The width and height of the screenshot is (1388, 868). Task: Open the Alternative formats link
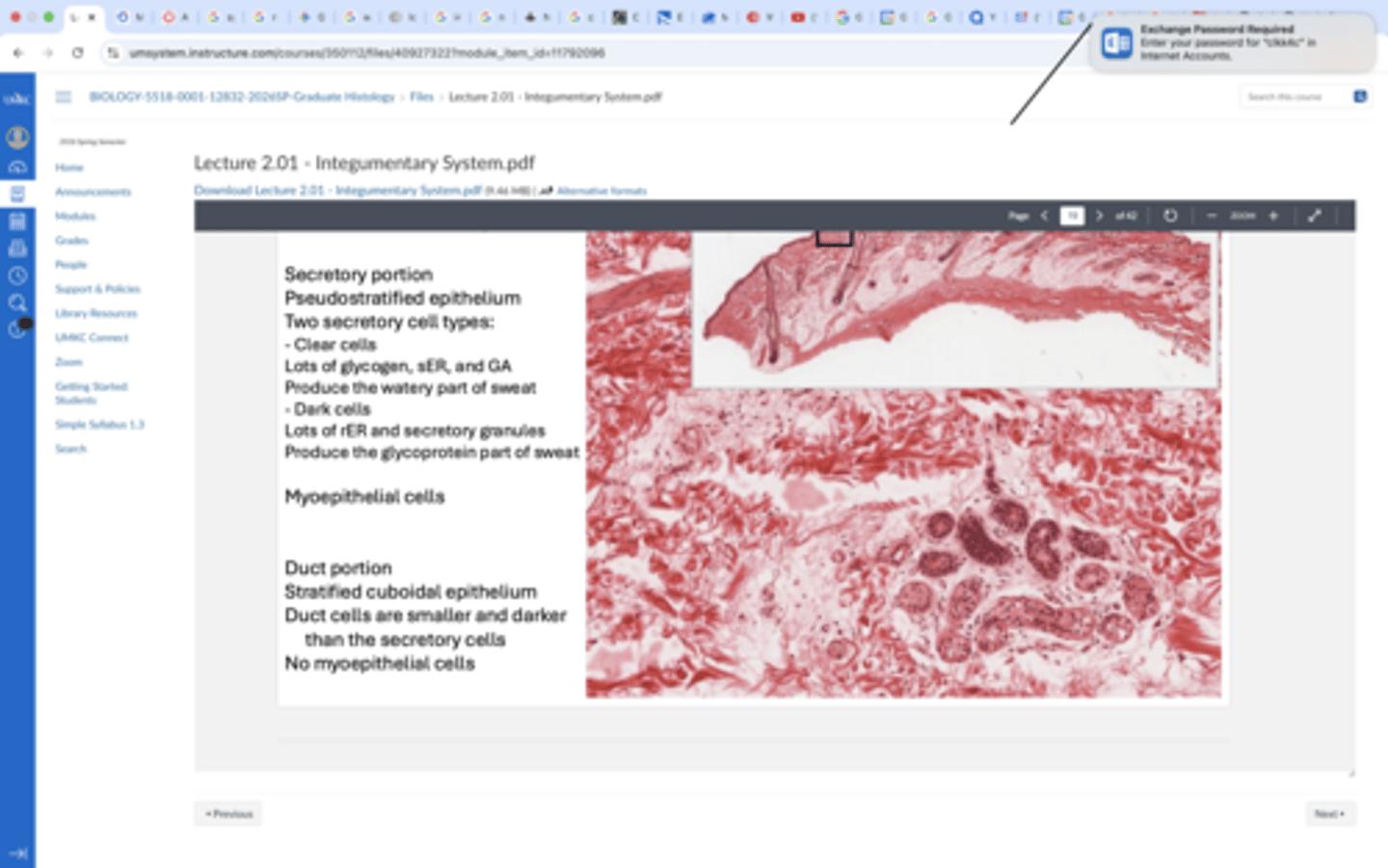(x=601, y=191)
